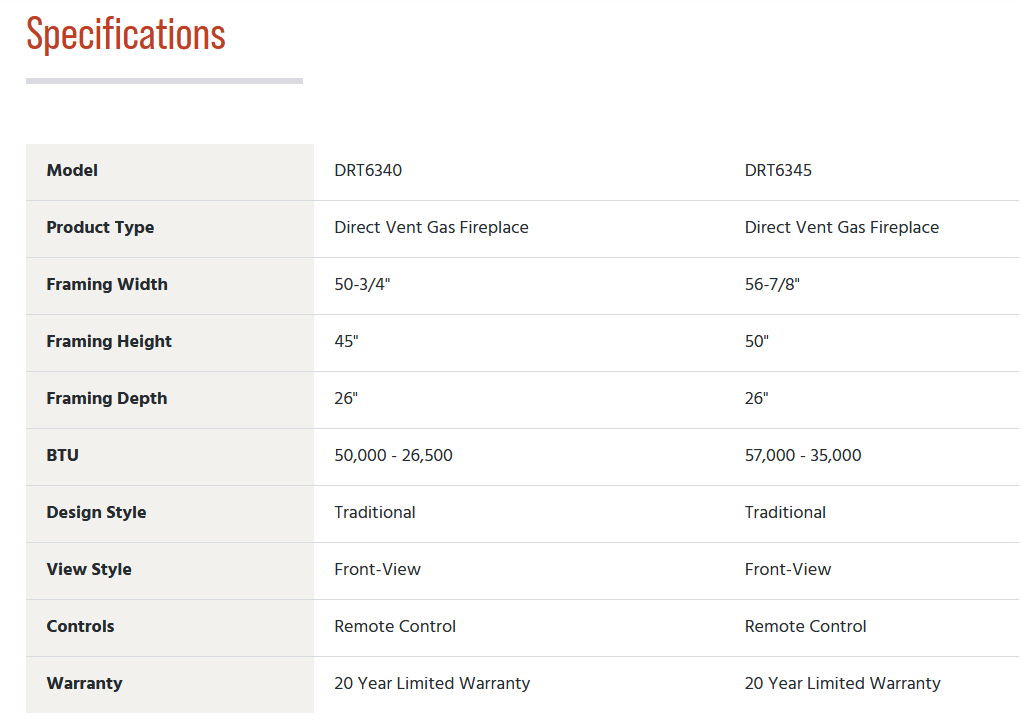Click the Model row label
Viewport: 1022px width, 726px height.
click(x=72, y=171)
